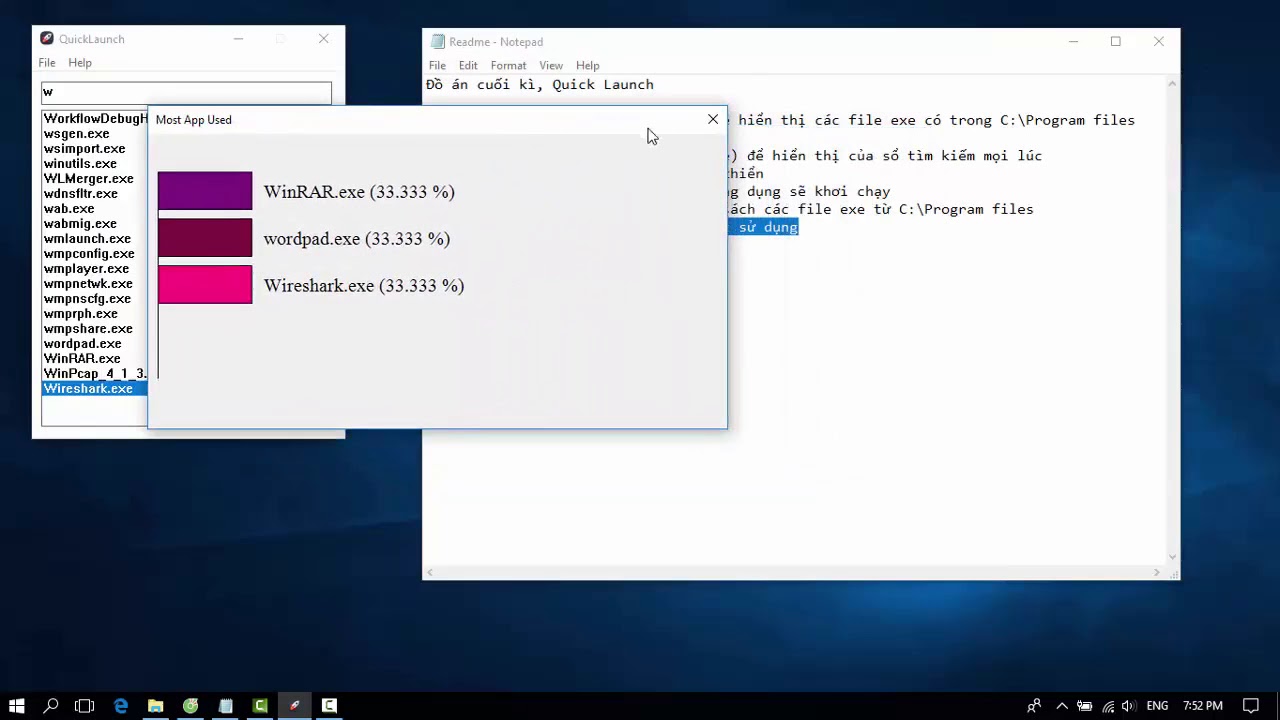
Task: Open battery status tray icon
Action: [x=1084, y=706]
